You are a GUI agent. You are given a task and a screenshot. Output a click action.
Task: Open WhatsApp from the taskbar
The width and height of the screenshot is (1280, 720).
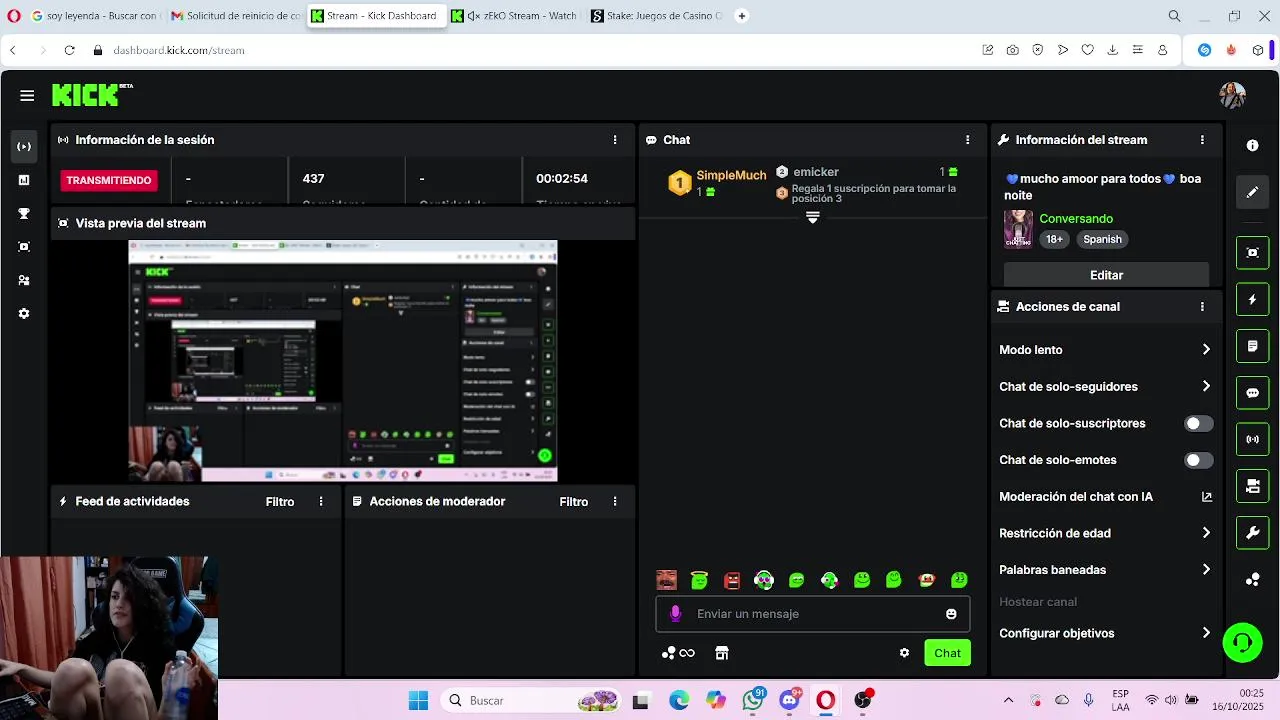(753, 700)
